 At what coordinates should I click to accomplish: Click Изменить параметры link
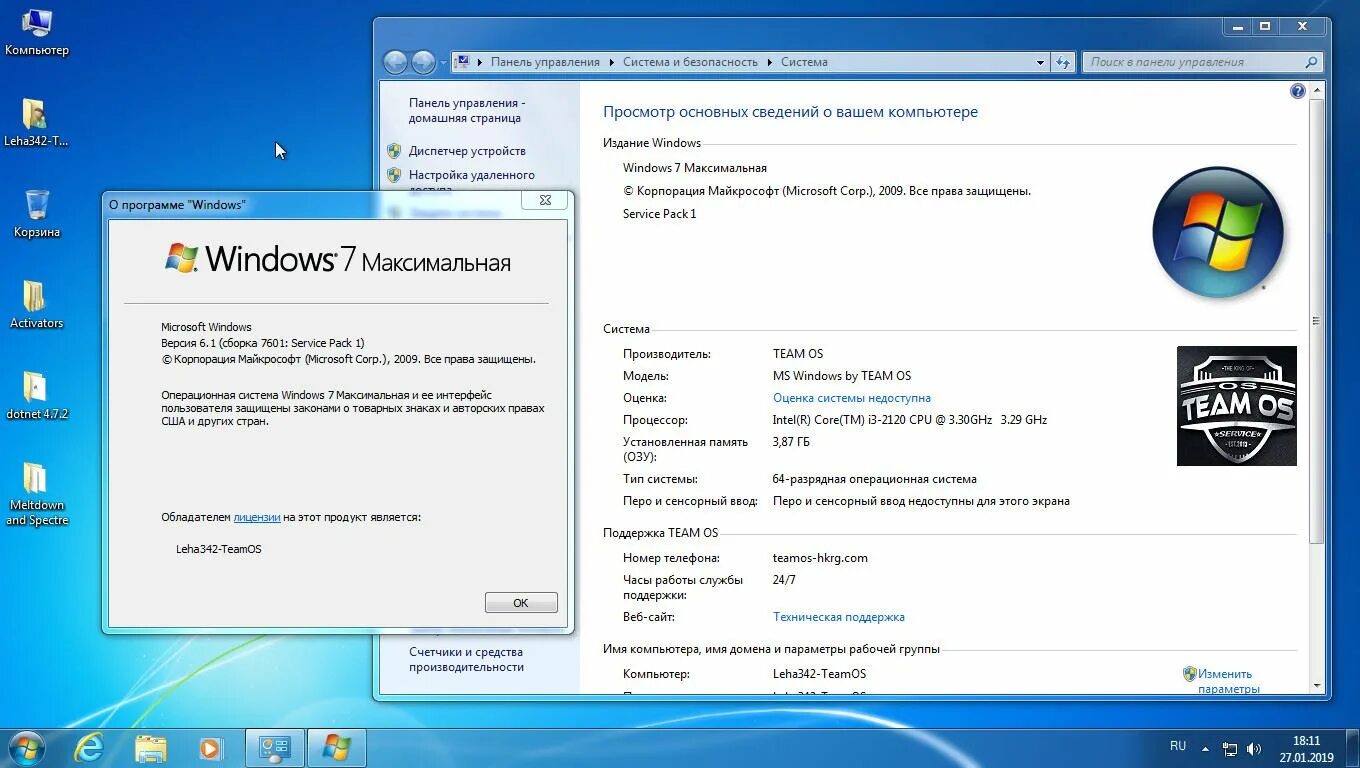click(x=1228, y=681)
